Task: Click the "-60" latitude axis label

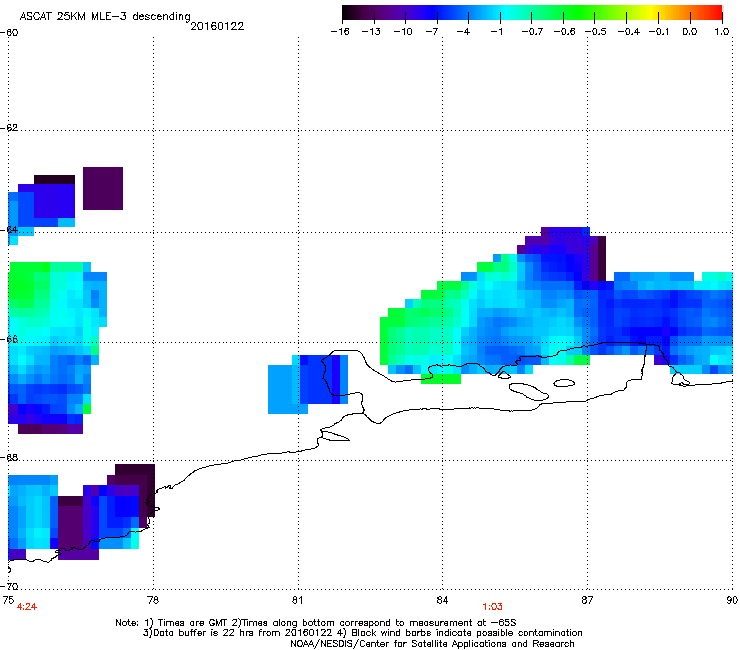Action: (x=9, y=33)
